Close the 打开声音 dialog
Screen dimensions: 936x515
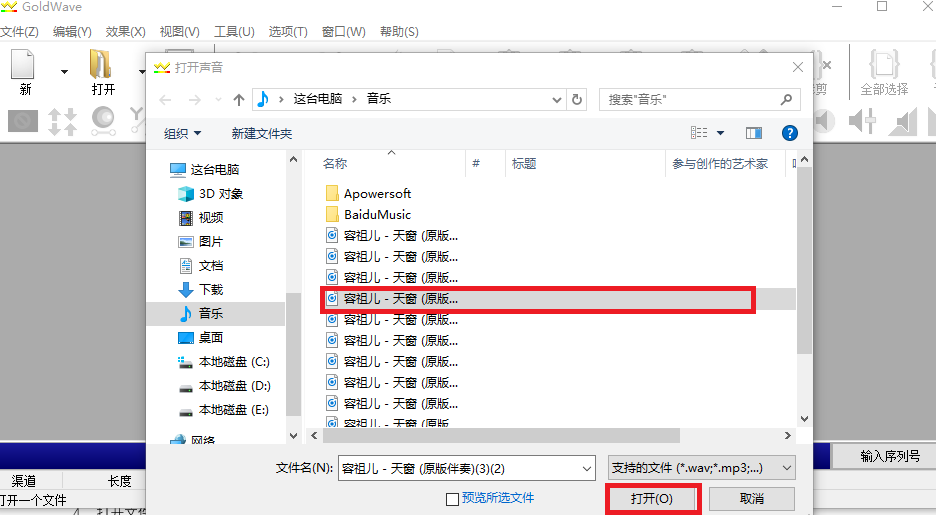point(798,67)
